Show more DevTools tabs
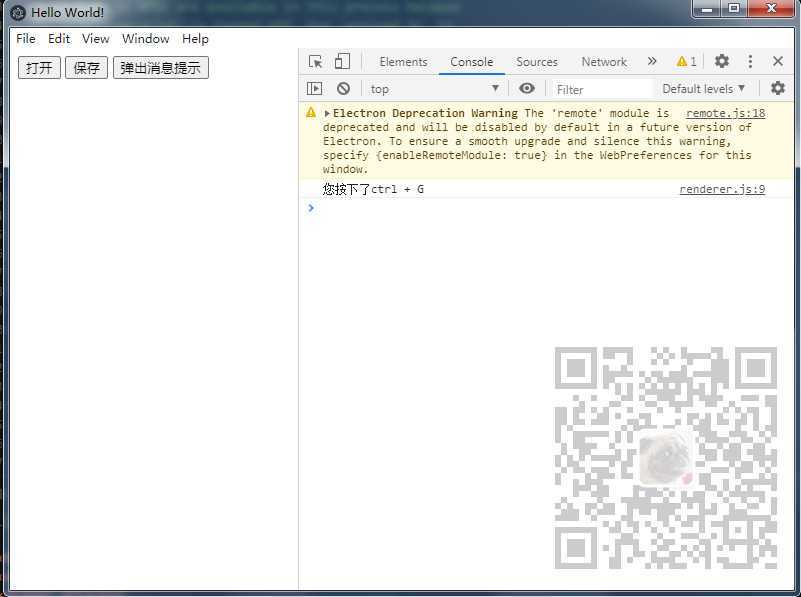This screenshot has height=597, width=801. coord(652,61)
